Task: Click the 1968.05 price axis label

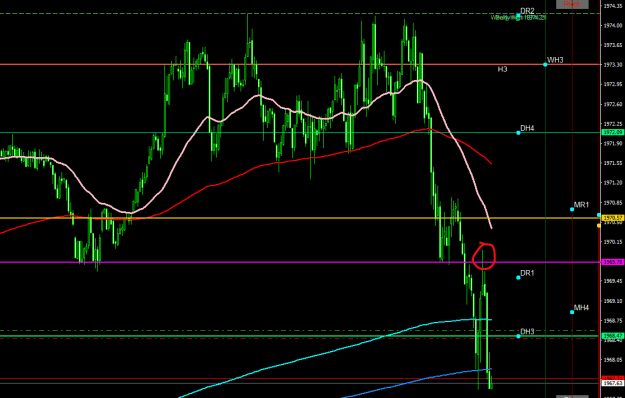Action: [x=613, y=360]
